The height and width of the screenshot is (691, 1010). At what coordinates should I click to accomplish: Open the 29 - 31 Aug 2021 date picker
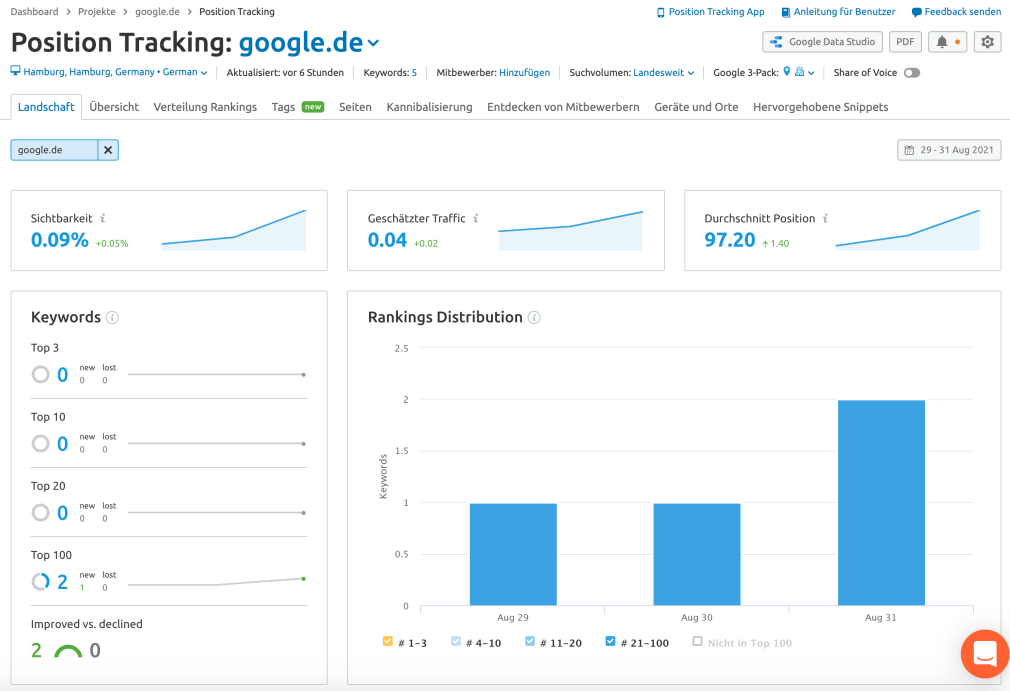tap(949, 150)
